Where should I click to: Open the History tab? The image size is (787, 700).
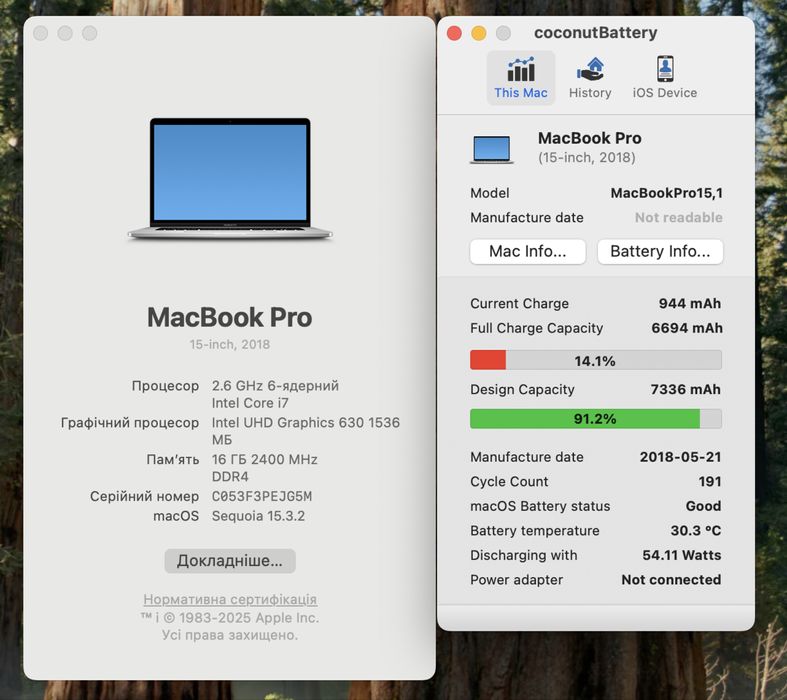click(x=590, y=78)
